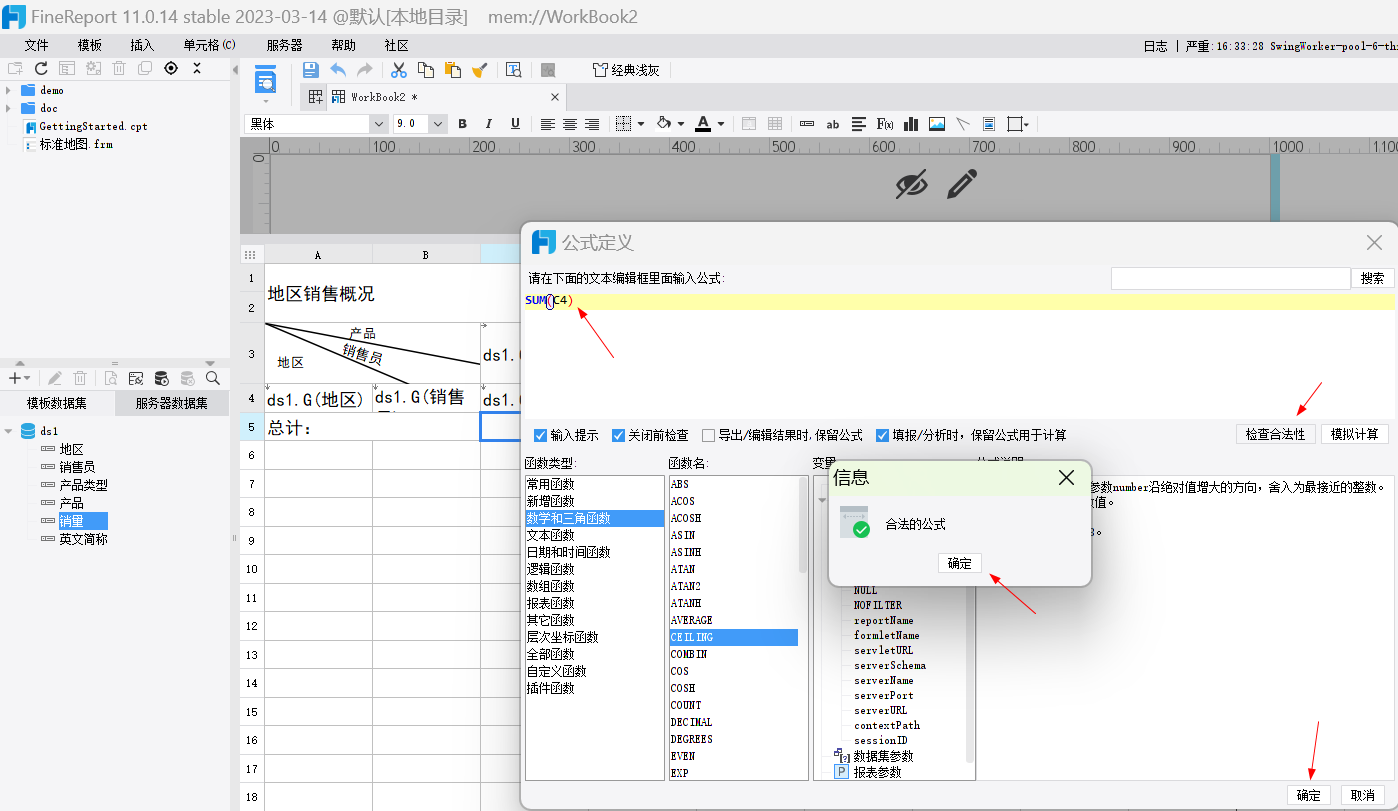Open the 插入 menu

click(x=142, y=45)
